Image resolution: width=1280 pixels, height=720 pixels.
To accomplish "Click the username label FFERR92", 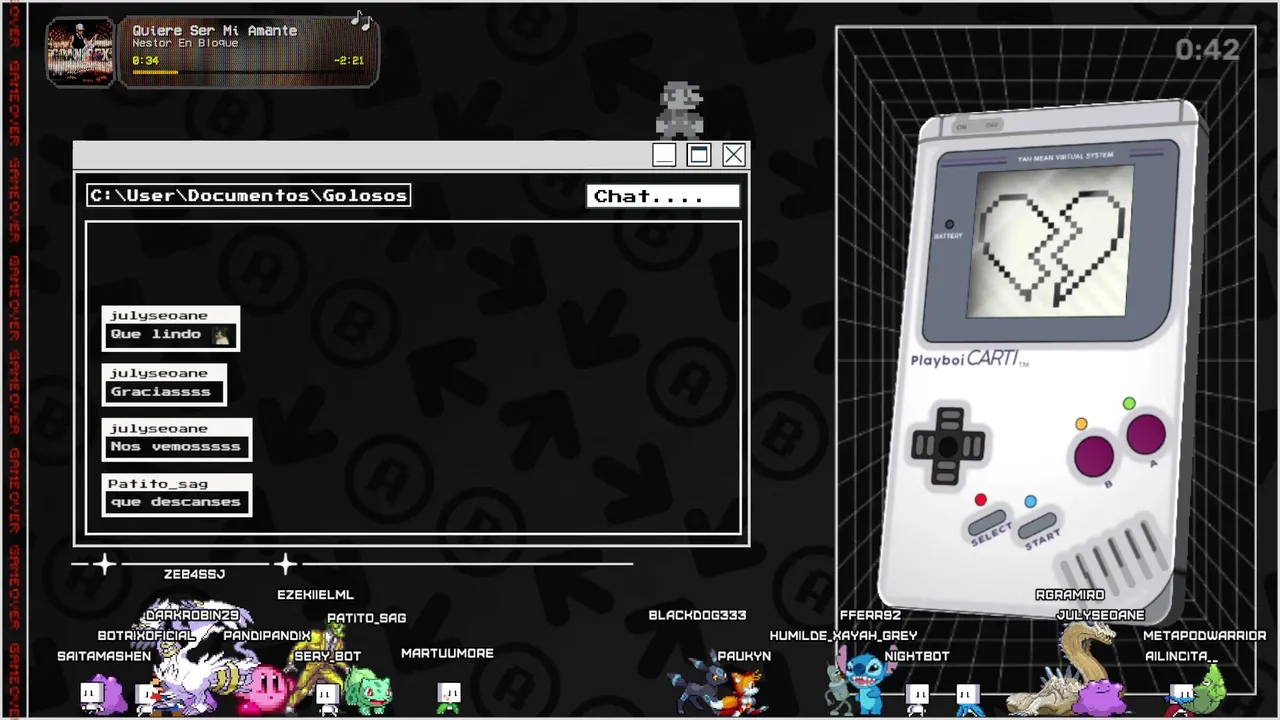I will pos(870,615).
